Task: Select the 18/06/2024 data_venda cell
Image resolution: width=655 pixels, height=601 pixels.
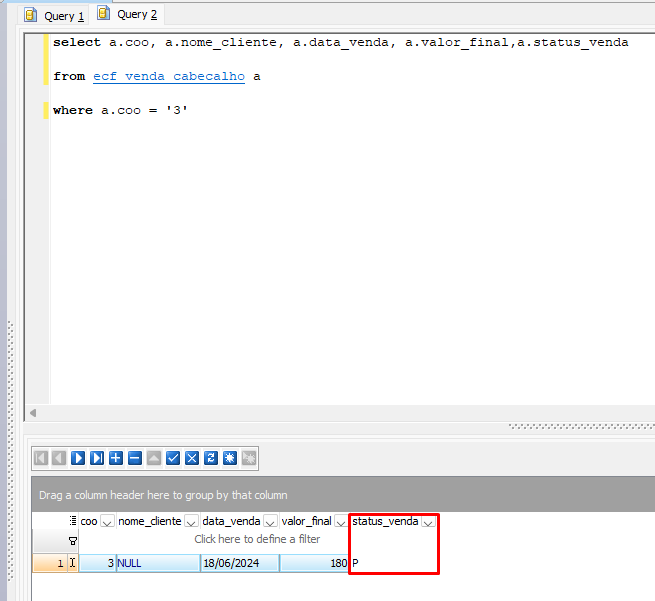Action: click(x=239, y=563)
